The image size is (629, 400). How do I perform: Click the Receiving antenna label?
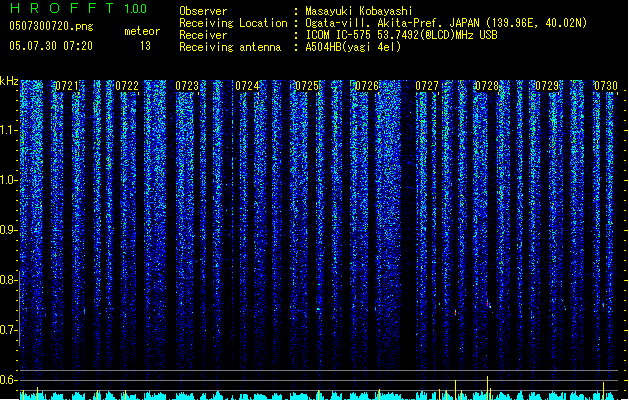[x=230, y=47]
